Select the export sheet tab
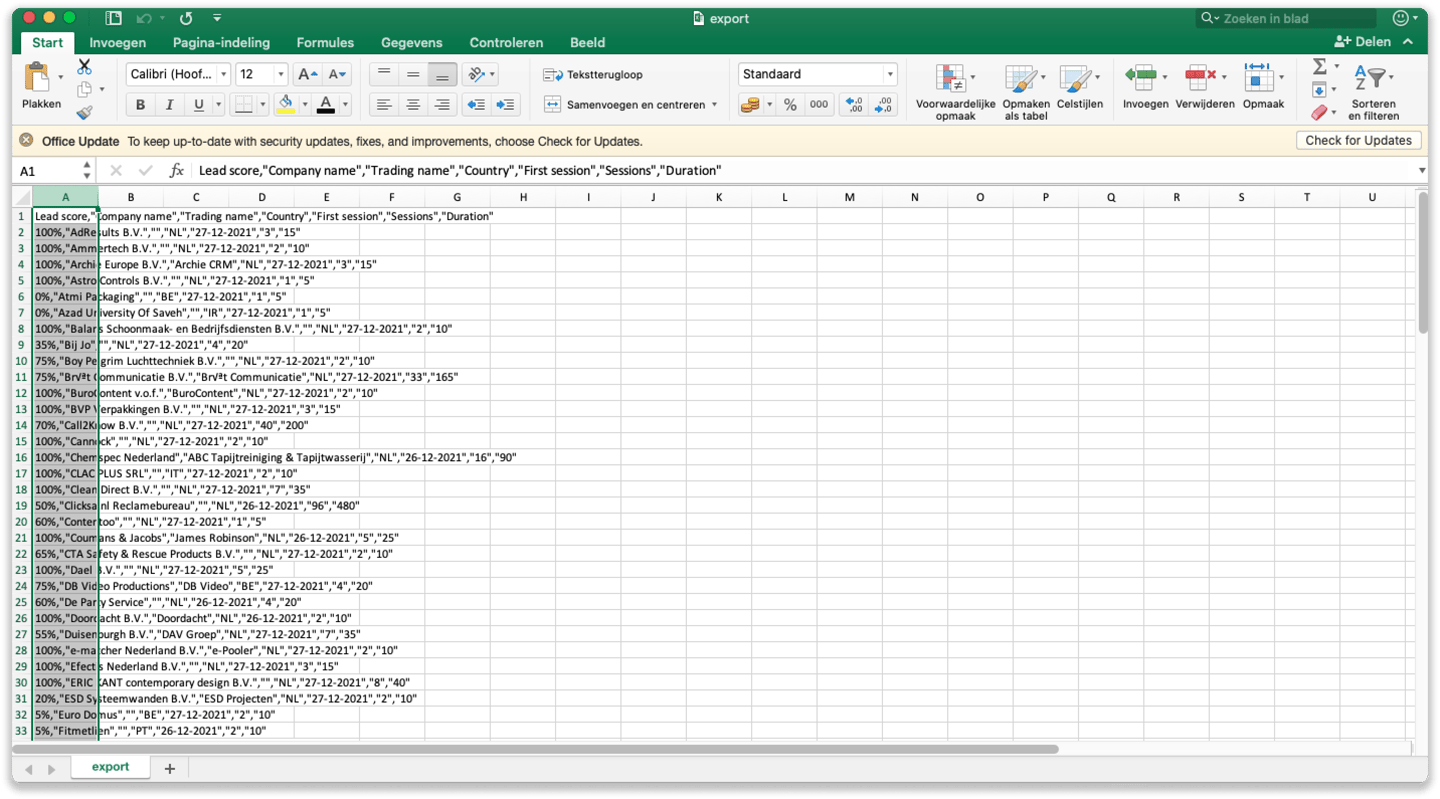This screenshot has height=799, width=1440. tap(110, 767)
